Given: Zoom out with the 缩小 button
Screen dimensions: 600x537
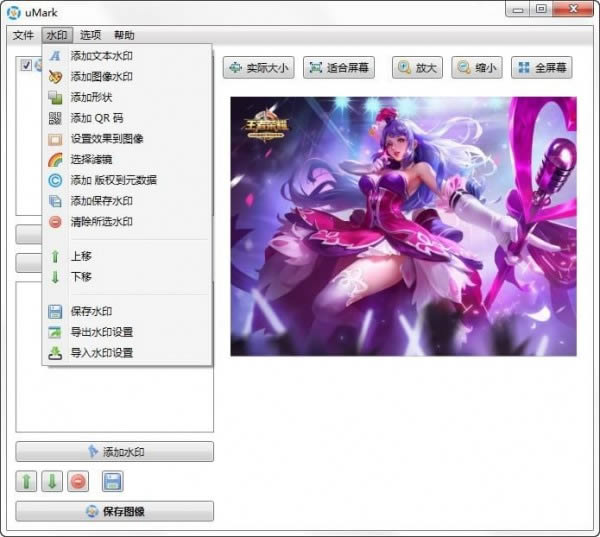Looking at the screenshot, I should [x=477, y=68].
